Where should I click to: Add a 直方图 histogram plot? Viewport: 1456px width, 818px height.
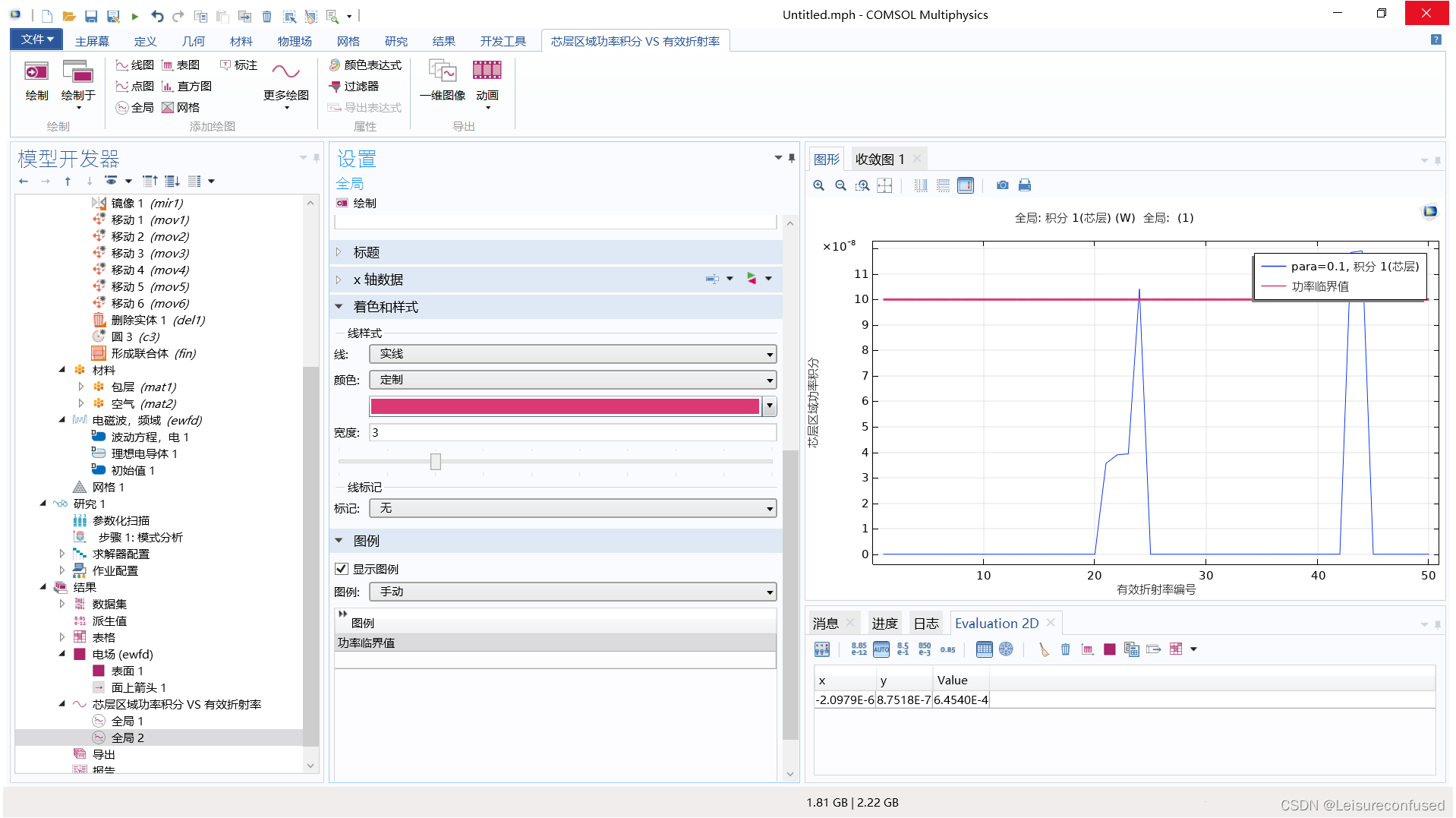(x=186, y=87)
